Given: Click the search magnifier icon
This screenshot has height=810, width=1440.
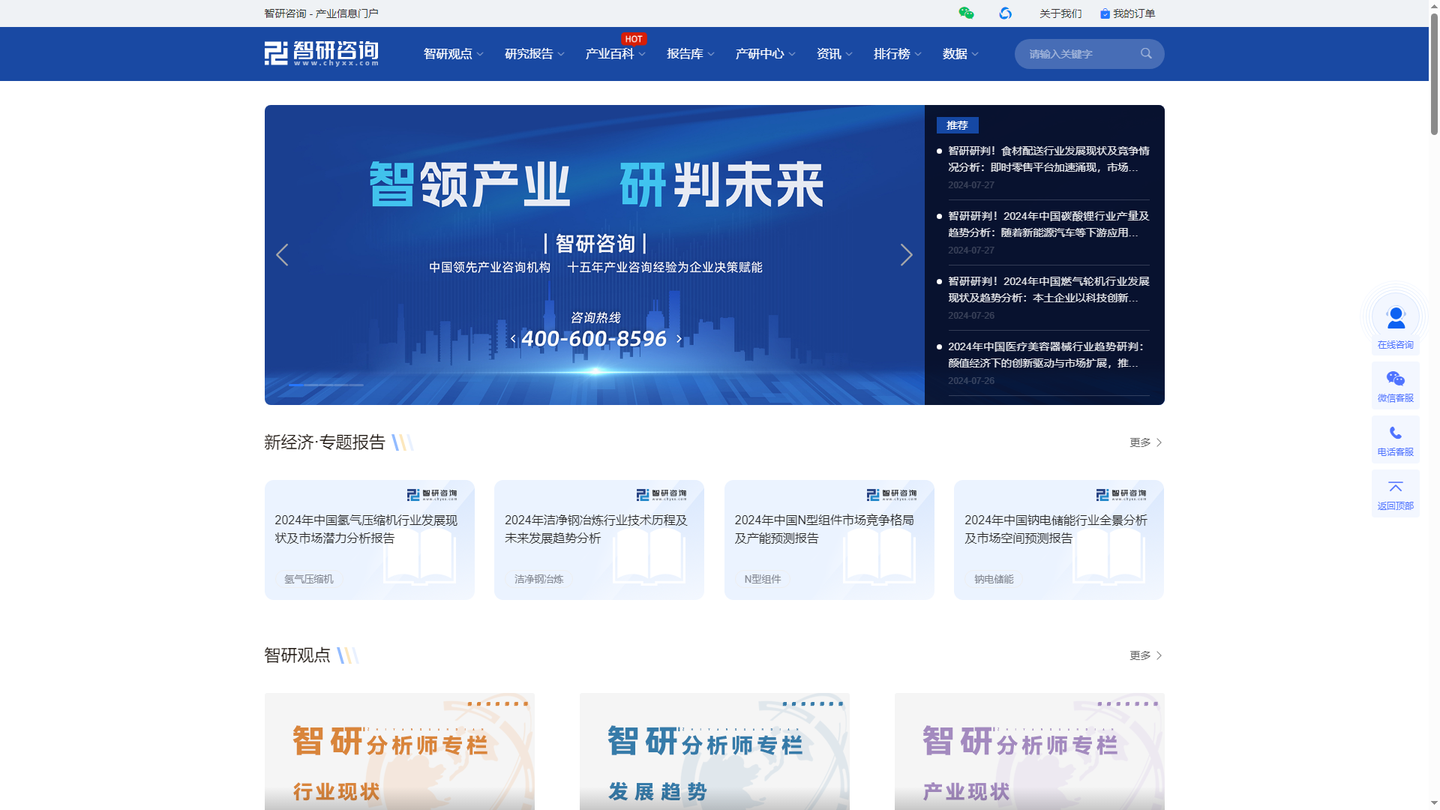Looking at the screenshot, I should coord(1146,54).
